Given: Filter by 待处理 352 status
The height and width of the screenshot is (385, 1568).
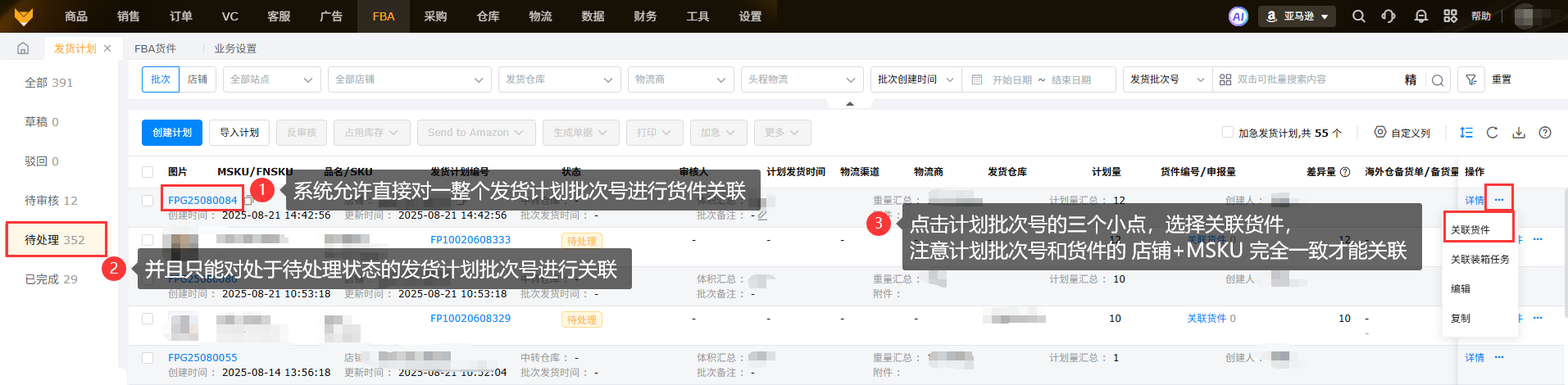Looking at the screenshot, I should coord(56,240).
